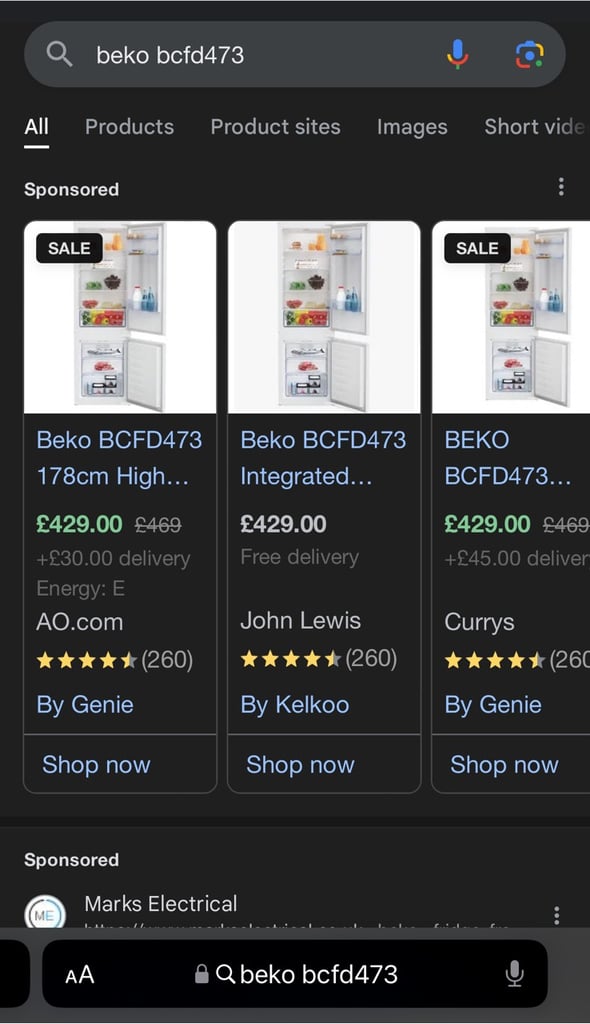The width and height of the screenshot is (590, 1024).
Task: Tap the AO.com fridge product thumbnail
Action: pos(119,315)
